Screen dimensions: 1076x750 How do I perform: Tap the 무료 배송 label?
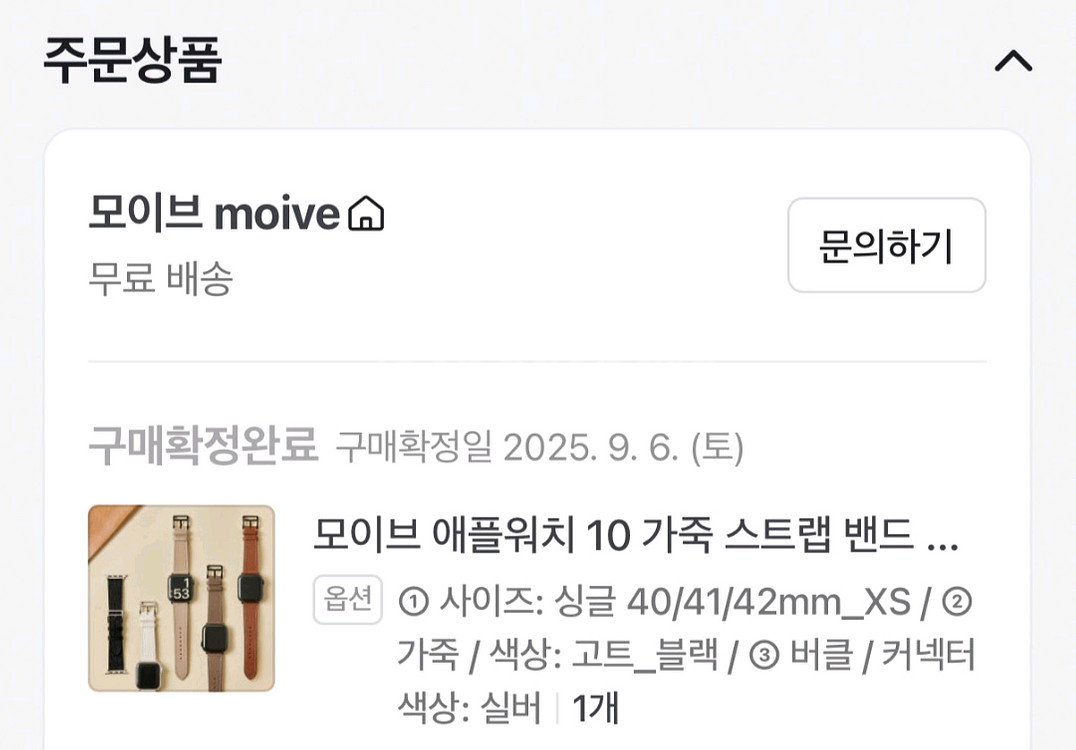coord(161,279)
